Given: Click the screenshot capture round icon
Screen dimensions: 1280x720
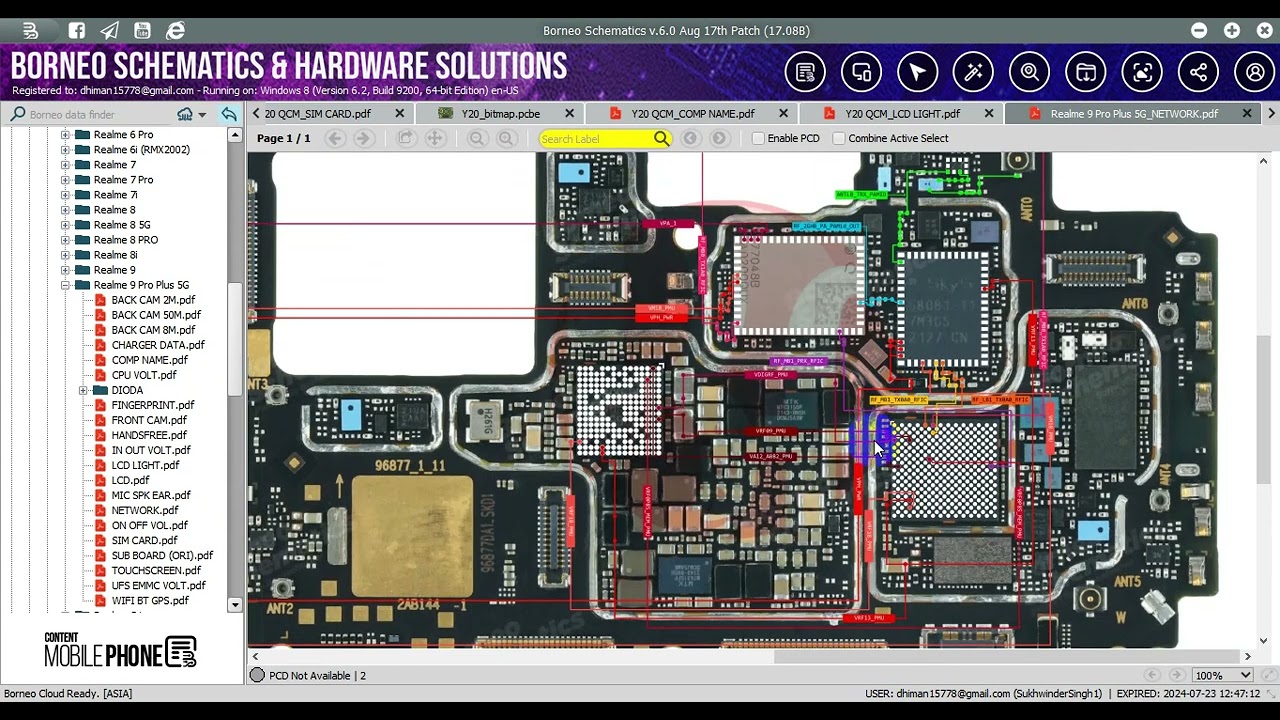Looking at the screenshot, I should (1142, 72).
